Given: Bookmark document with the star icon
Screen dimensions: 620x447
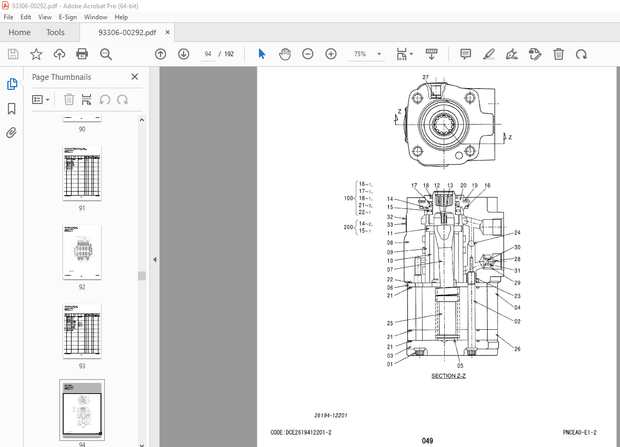Looking at the screenshot, I should tap(36, 53).
